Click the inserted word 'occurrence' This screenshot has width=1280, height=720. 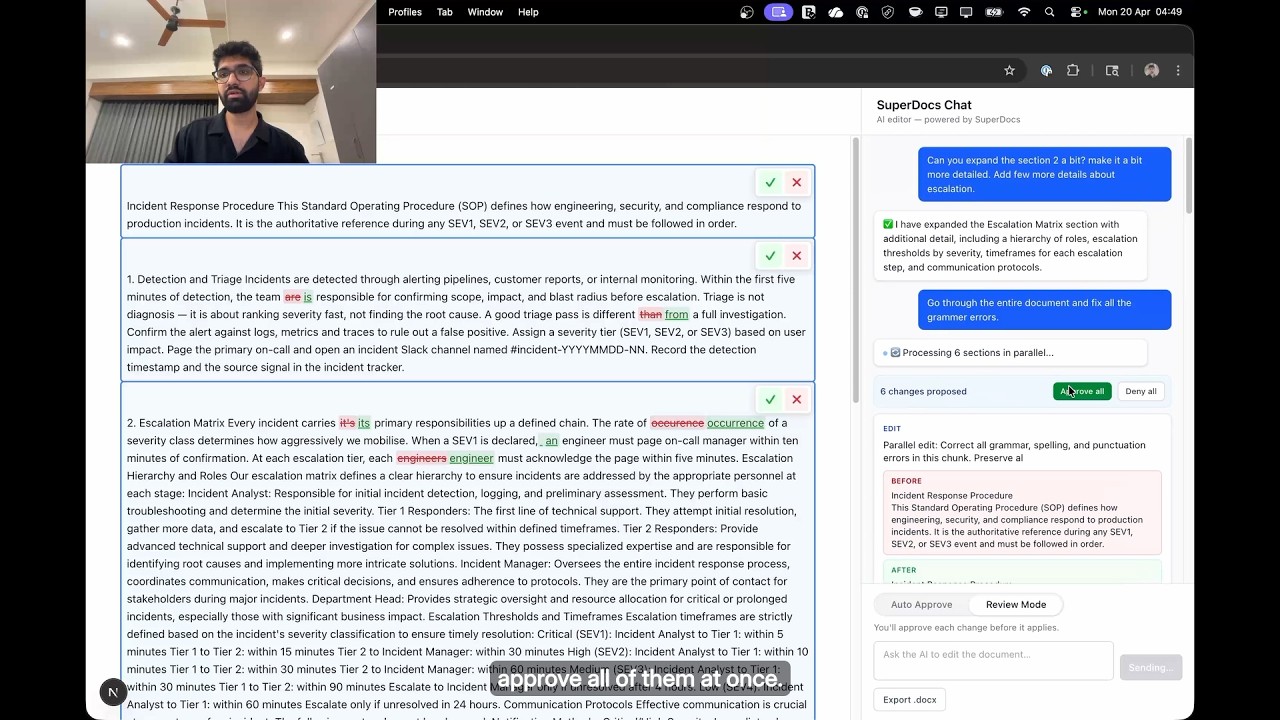point(735,423)
